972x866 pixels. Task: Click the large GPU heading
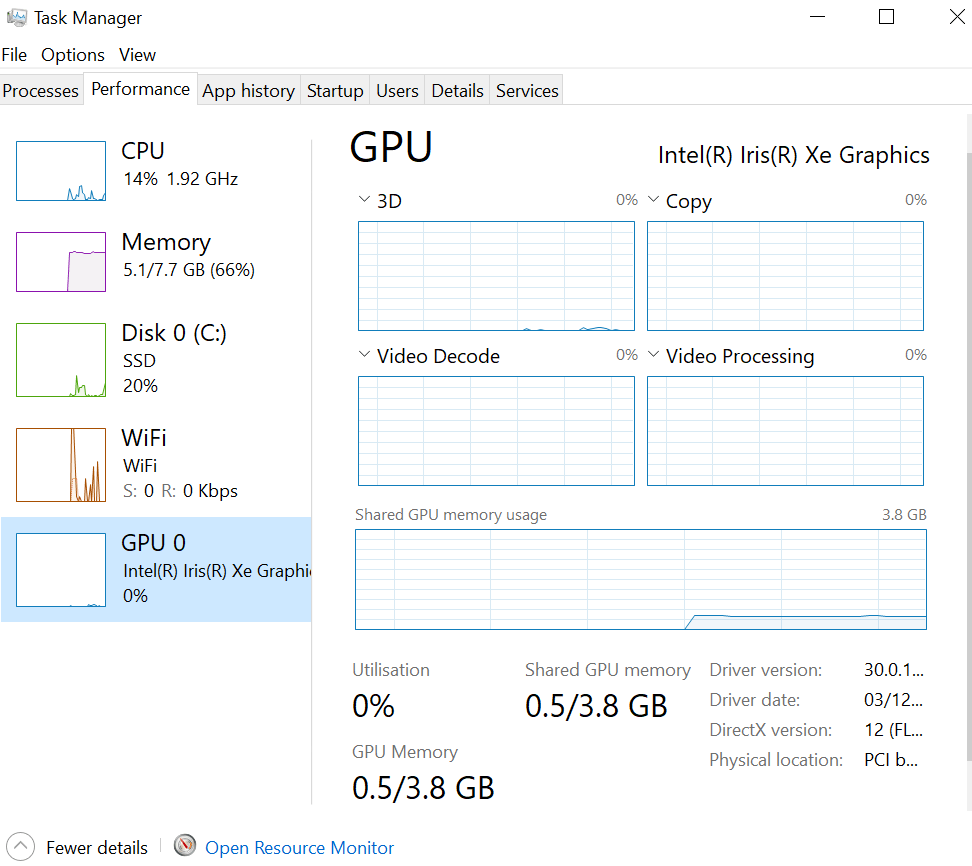pyautogui.click(x=391, y=148)
